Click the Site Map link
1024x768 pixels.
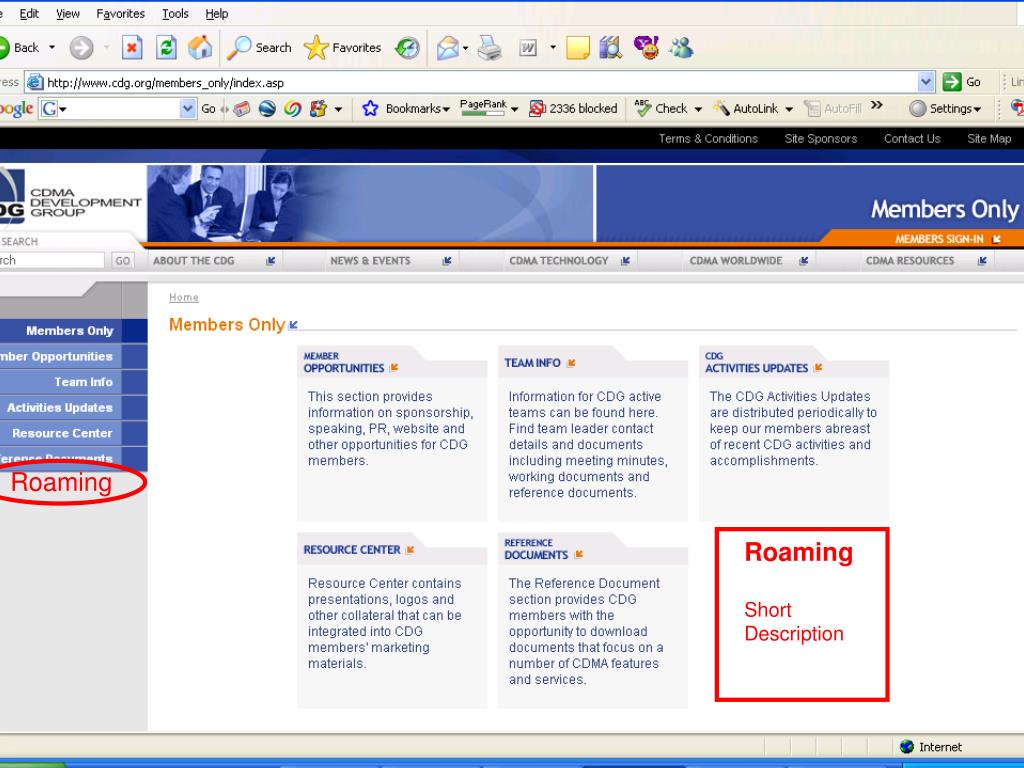[x=989, y=138]
